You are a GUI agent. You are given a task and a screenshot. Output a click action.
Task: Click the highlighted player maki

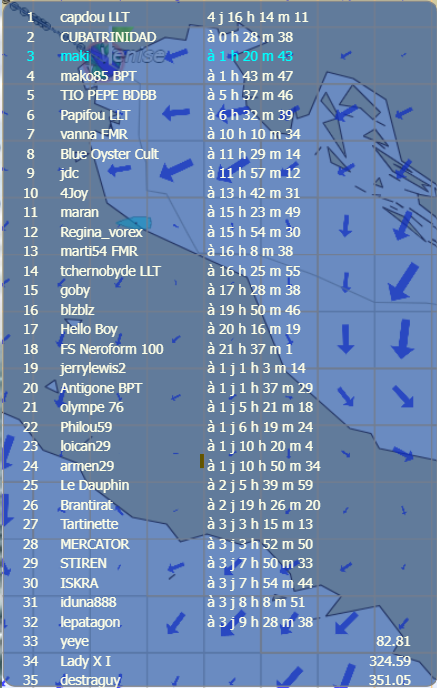pos(75,56)
